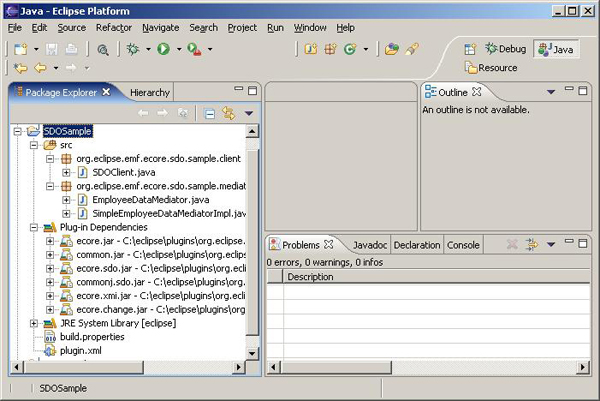Open the Navigate menu
The height and width of the screenshot is (401, 600).
[161, 28]
